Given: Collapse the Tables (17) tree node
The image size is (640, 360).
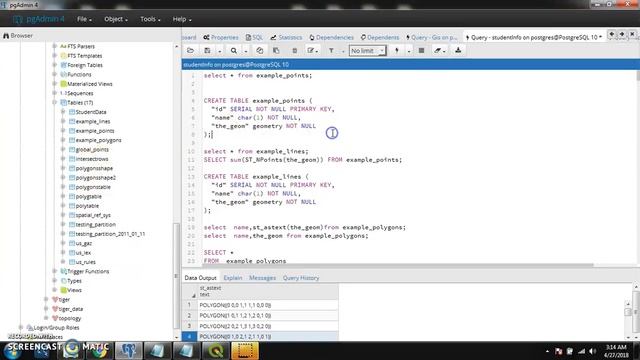Looking at the screenshot, I should pos(55,102).
